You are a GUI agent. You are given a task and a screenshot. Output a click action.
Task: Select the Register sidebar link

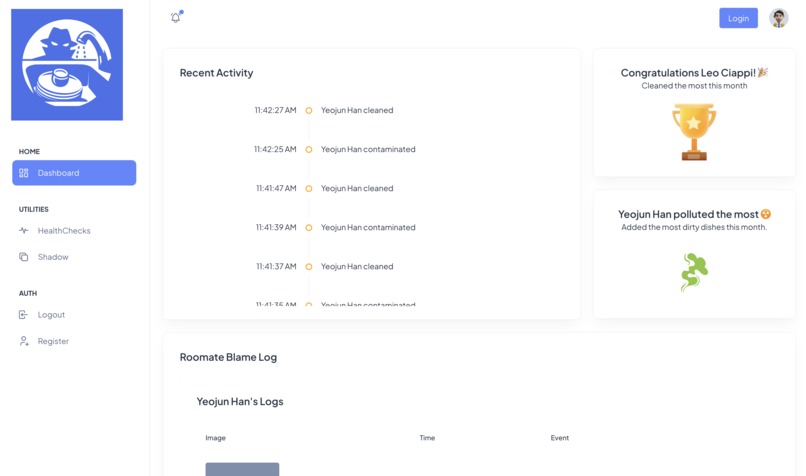tap(53, 341)
